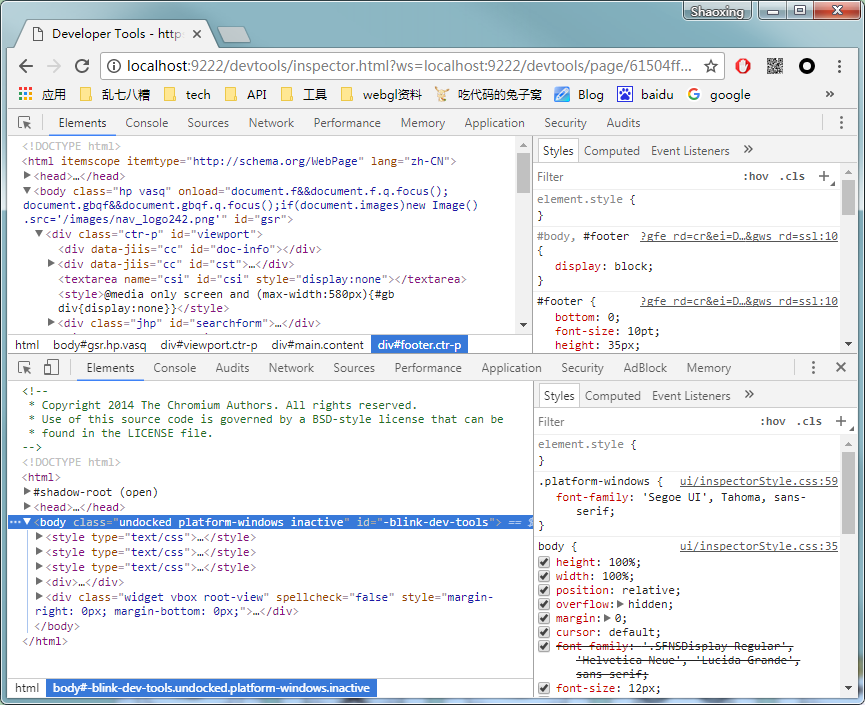This screenshot has width=865, height=705.
Task: Toggle the struck-through font-family property checkbox
Action: pos(544,646)
